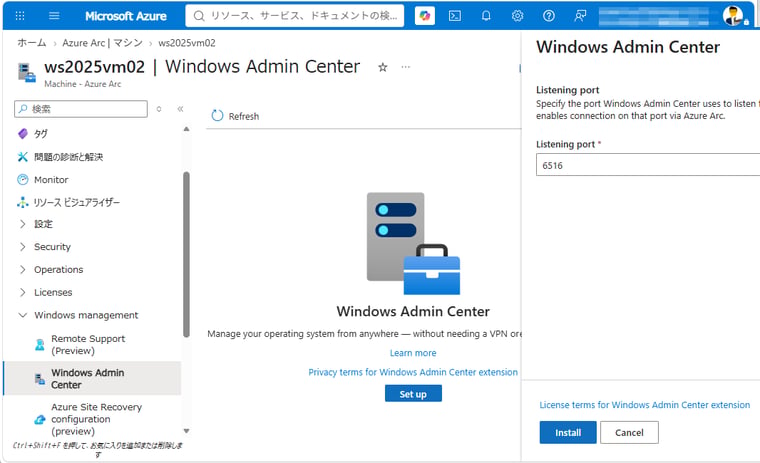Click the sidebar scrollbar thumb
760x463 pixels.
(x=186, y=255)
